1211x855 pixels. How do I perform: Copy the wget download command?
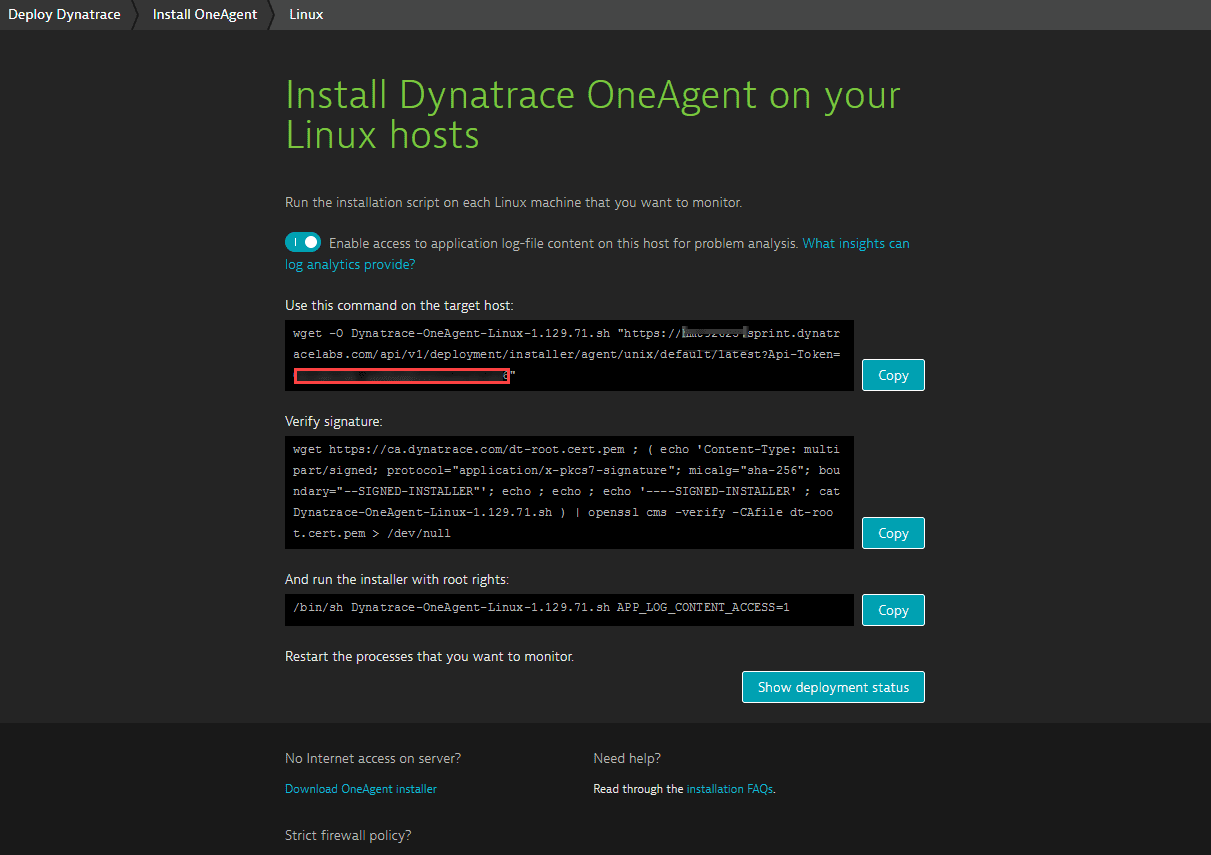(x=893, y=375)
